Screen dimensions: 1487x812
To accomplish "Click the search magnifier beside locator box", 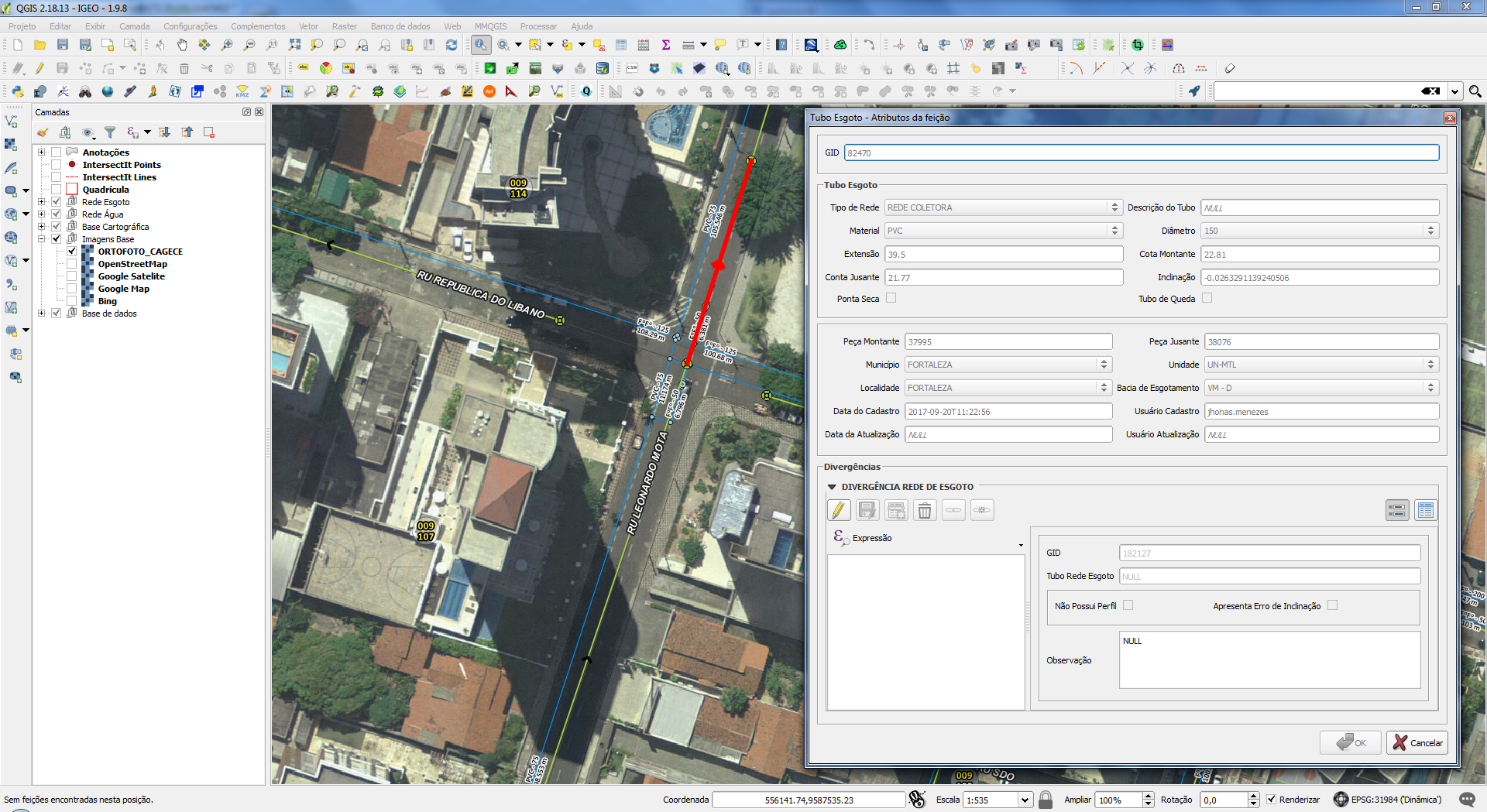I will pyautogui.click(x=1475, y=91).
